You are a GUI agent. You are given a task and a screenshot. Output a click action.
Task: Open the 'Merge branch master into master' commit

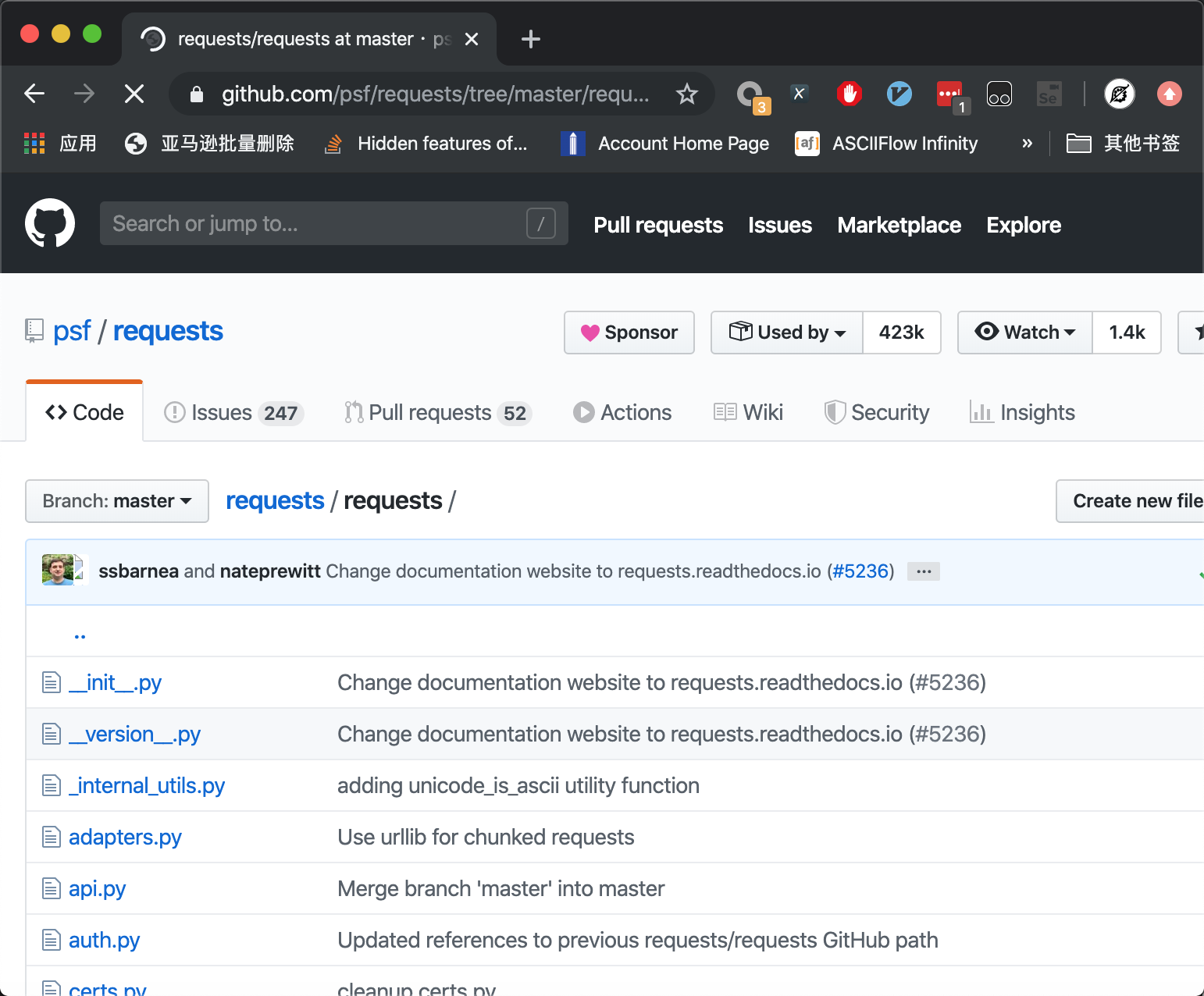pyautogui.click(x=501, y=889)
